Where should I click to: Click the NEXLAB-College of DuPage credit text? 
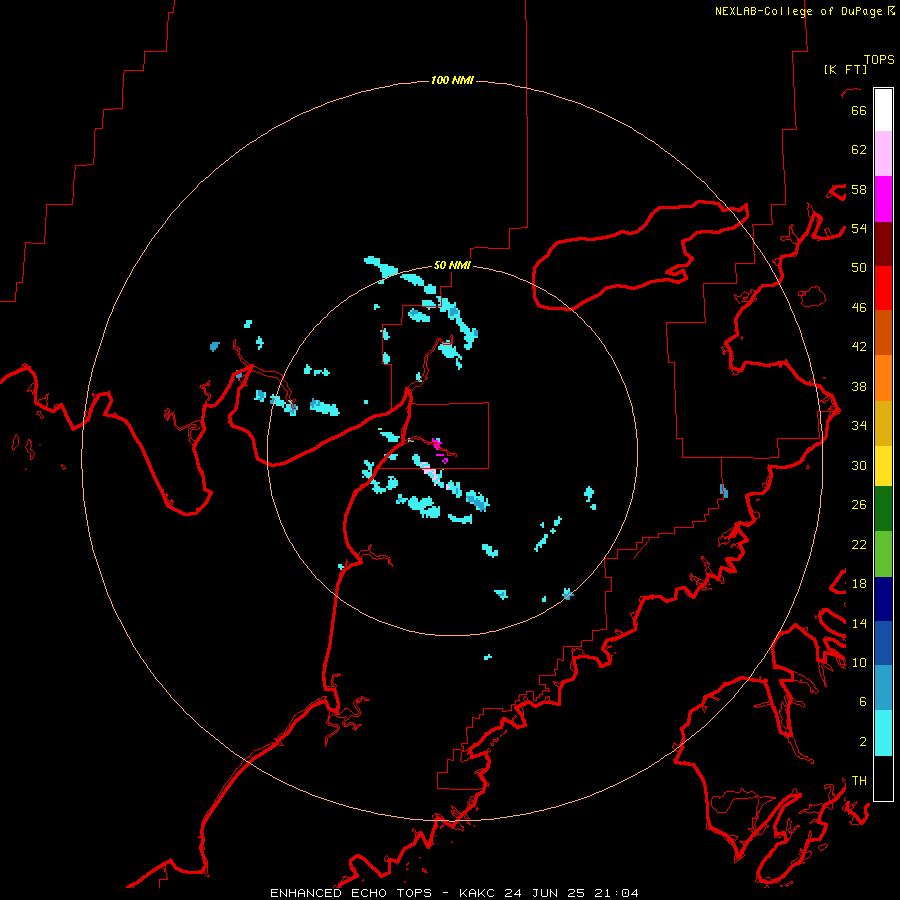798,11
